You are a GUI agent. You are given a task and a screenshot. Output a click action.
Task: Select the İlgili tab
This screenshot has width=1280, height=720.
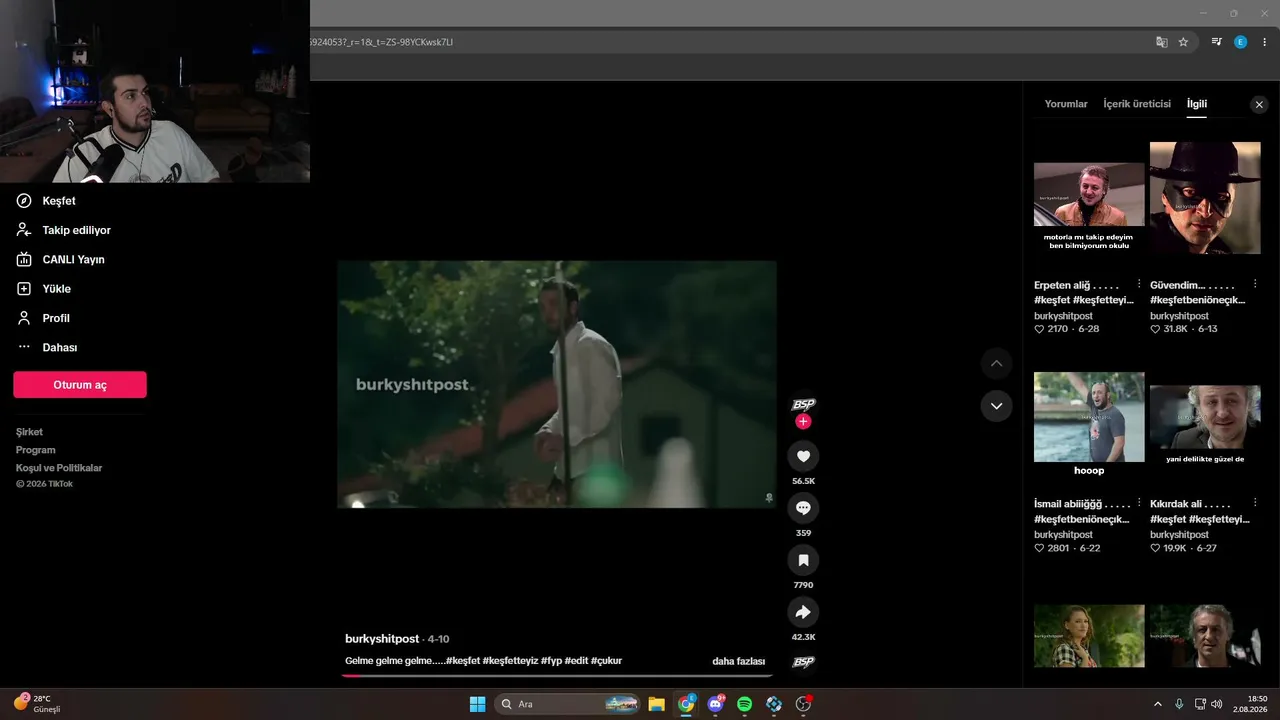tap(1197, 104)
